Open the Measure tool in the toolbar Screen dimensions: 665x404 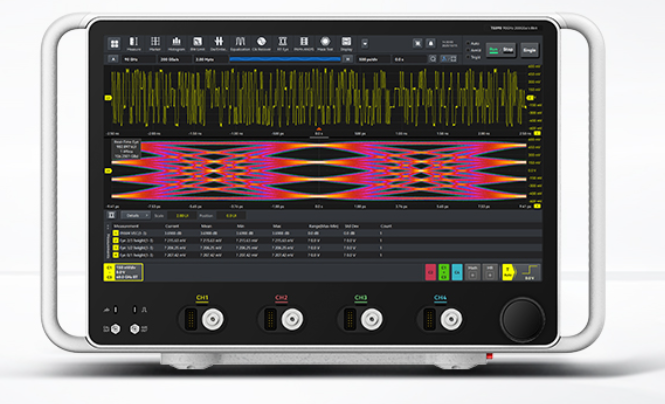tap(133, 42)
